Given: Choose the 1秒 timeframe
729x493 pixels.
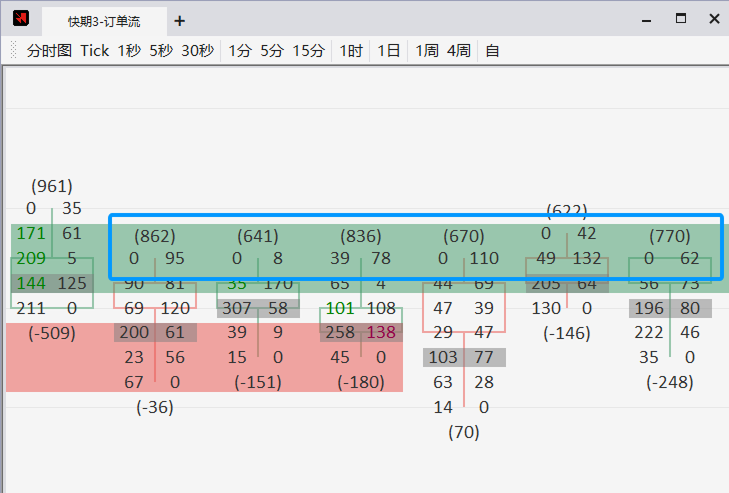Looking at the screenshot, I should (x=129, y=51).
